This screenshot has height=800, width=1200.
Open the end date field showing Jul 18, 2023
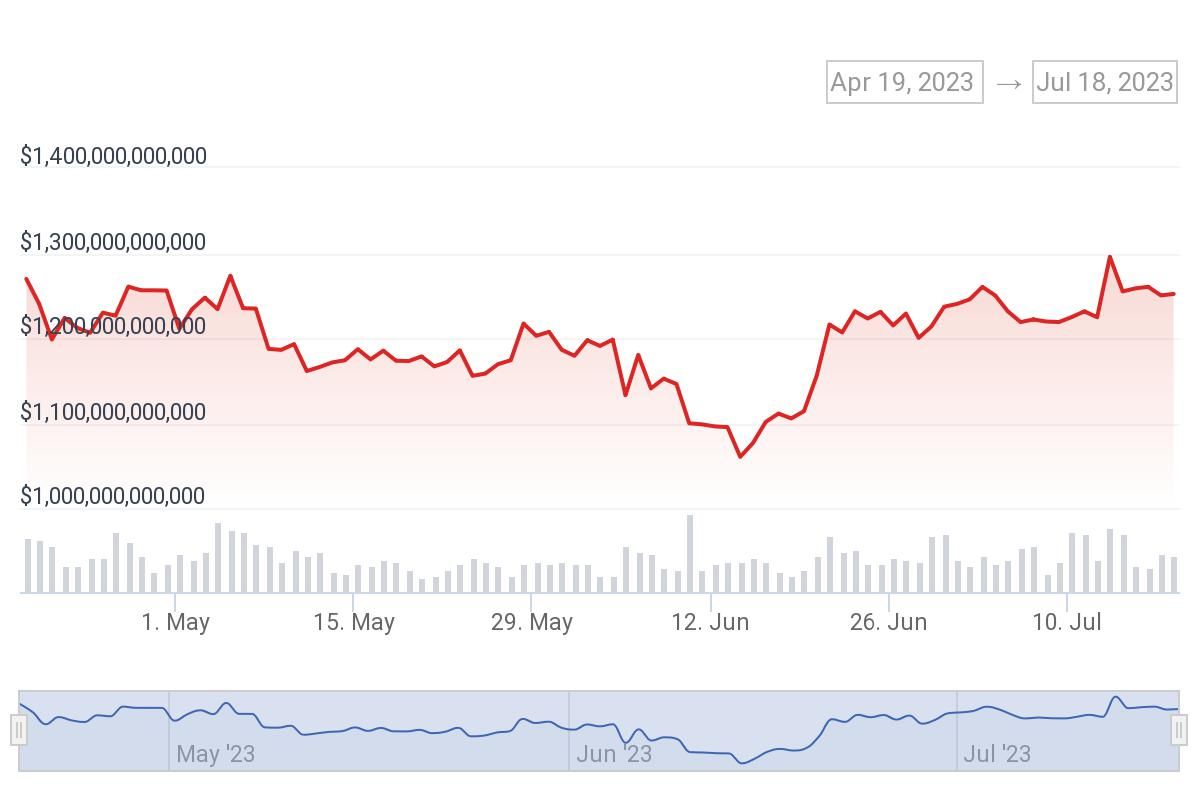pos(1104,82)
